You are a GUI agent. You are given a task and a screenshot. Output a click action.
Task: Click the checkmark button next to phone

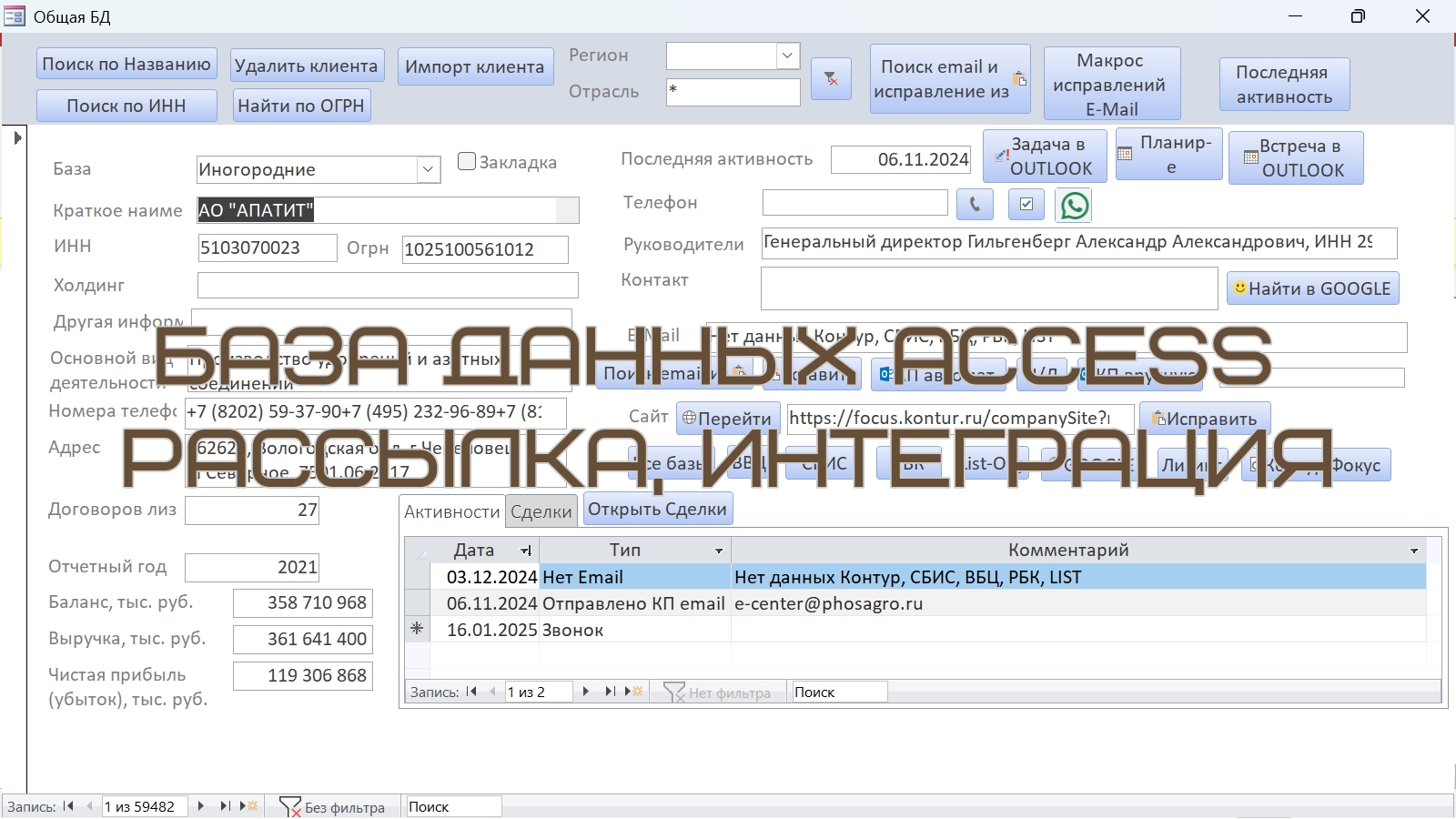1026,205
